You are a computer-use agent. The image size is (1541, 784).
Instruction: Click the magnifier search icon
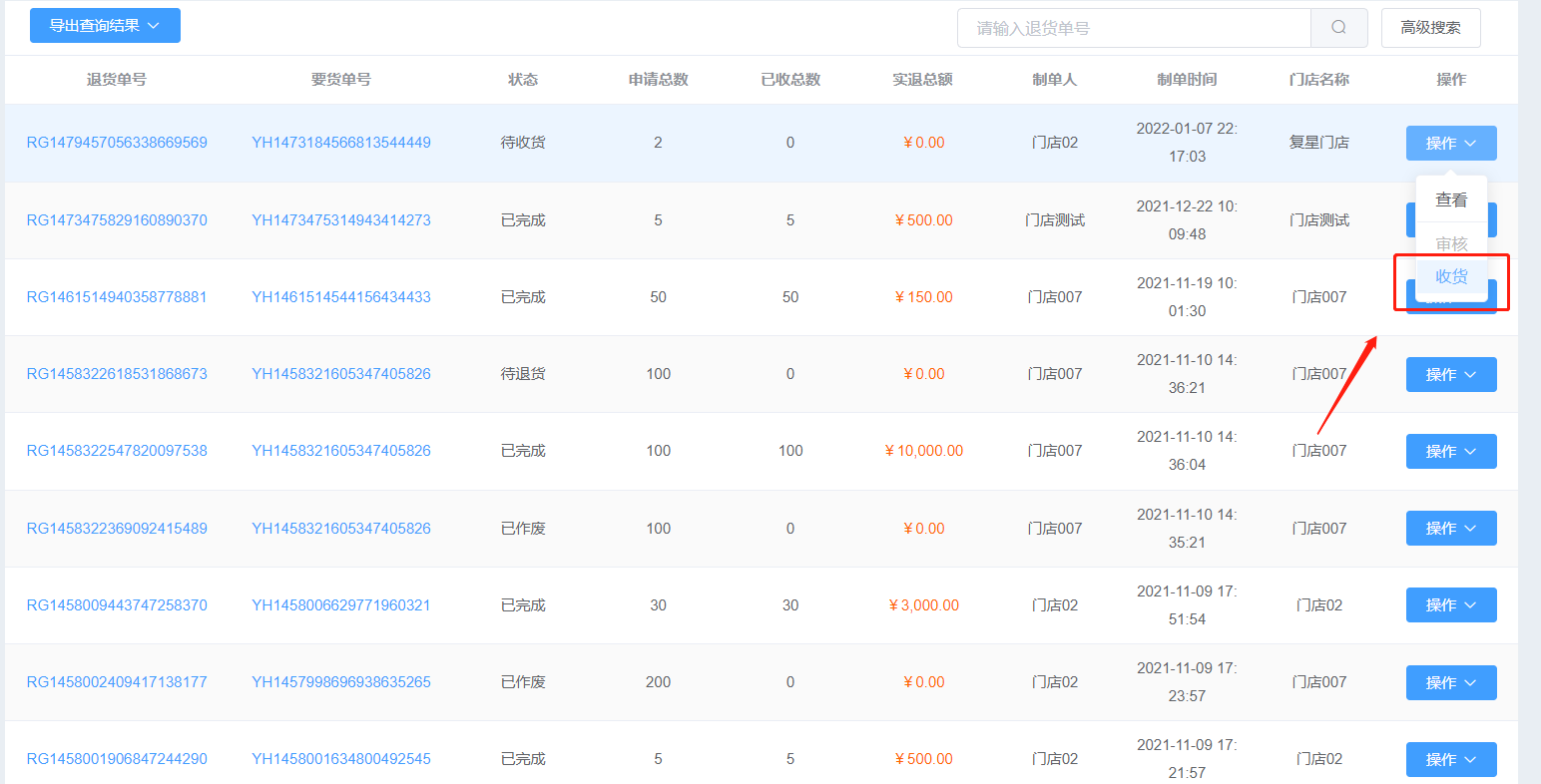coord(1338,28)
